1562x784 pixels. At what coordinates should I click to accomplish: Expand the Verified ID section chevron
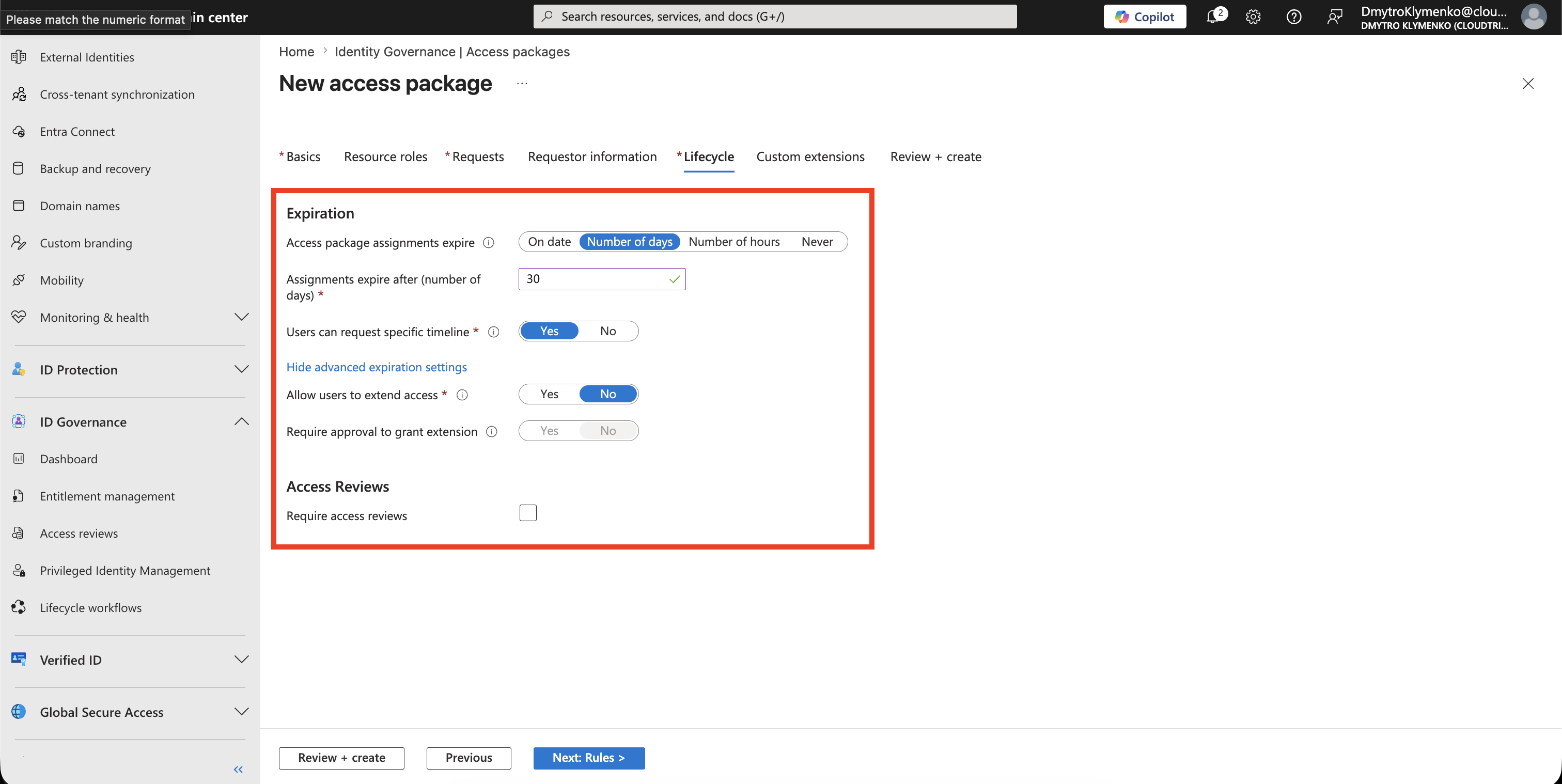pos(241,659)
